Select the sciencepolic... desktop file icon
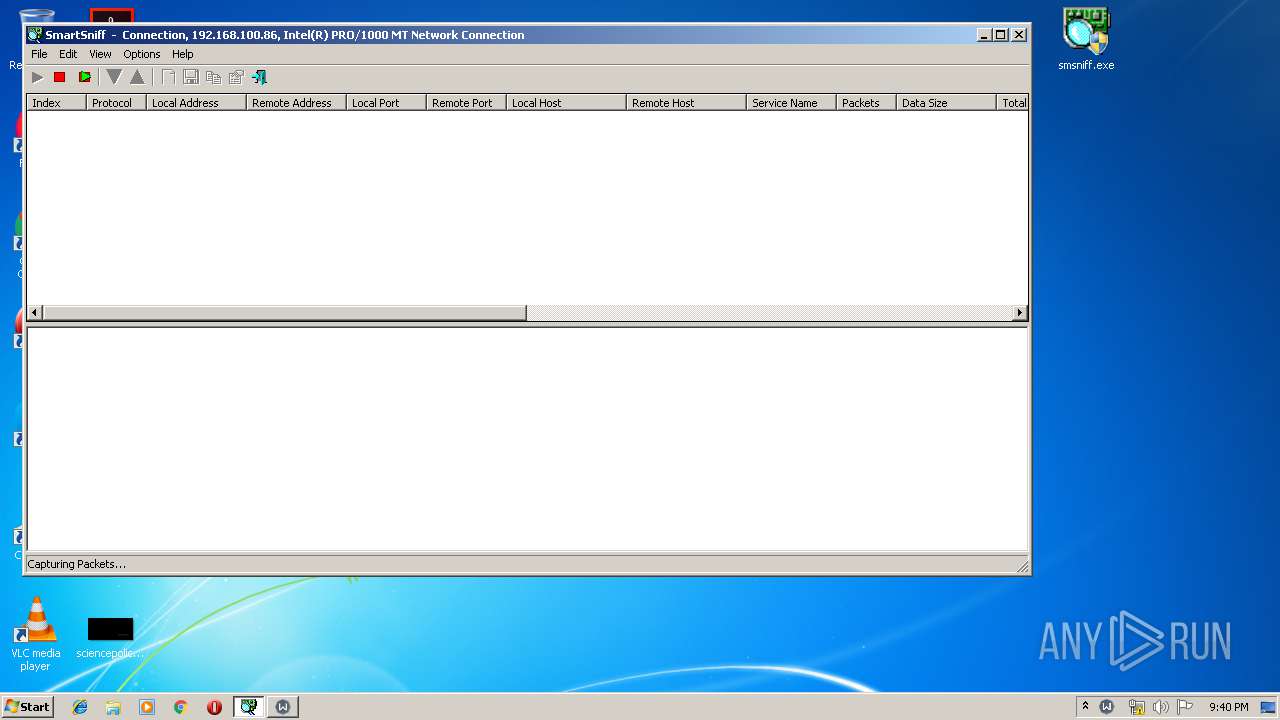This screenshot has width=1280, height=720. pyautogui.click(x=110, y=638)
